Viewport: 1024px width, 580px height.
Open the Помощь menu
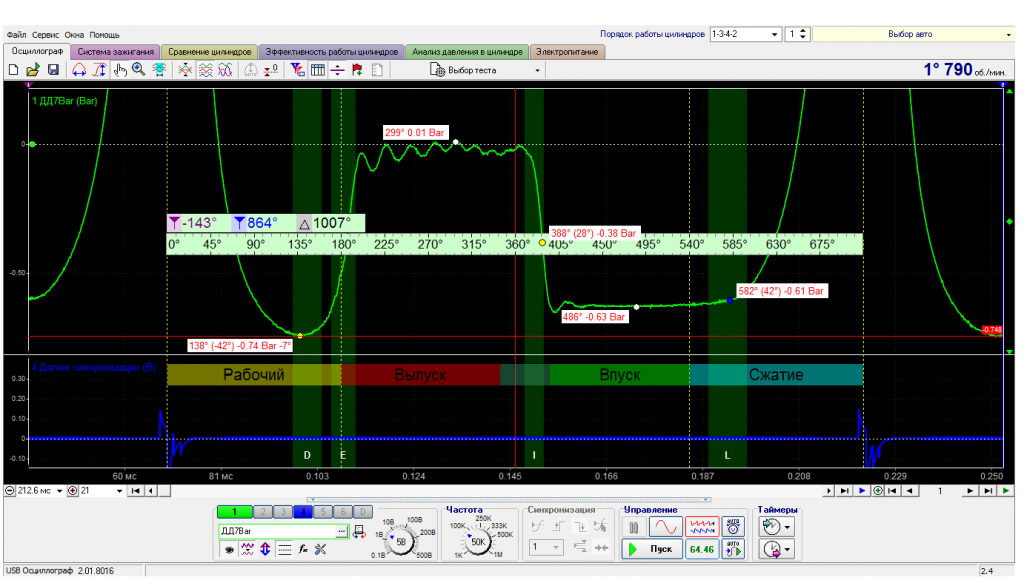click(104, 35)
